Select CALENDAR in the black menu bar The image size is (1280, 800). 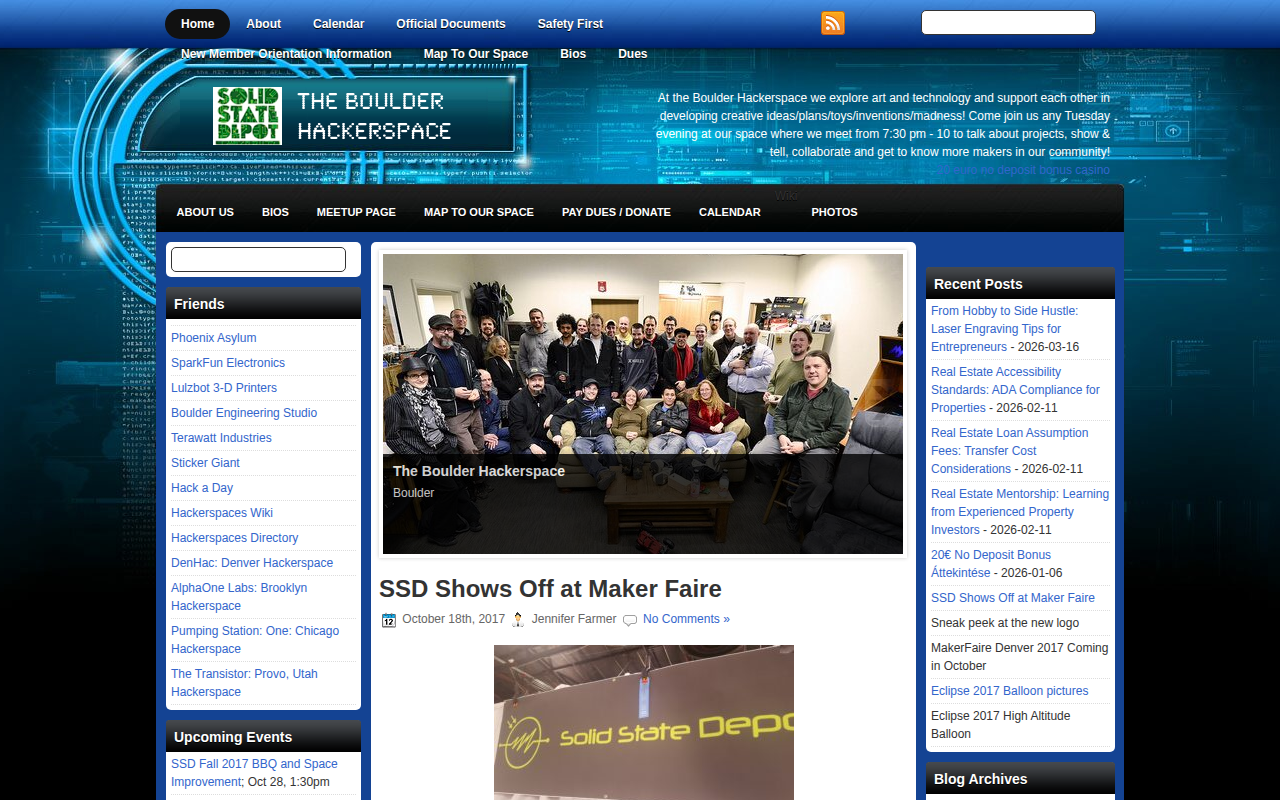[730, 212]
